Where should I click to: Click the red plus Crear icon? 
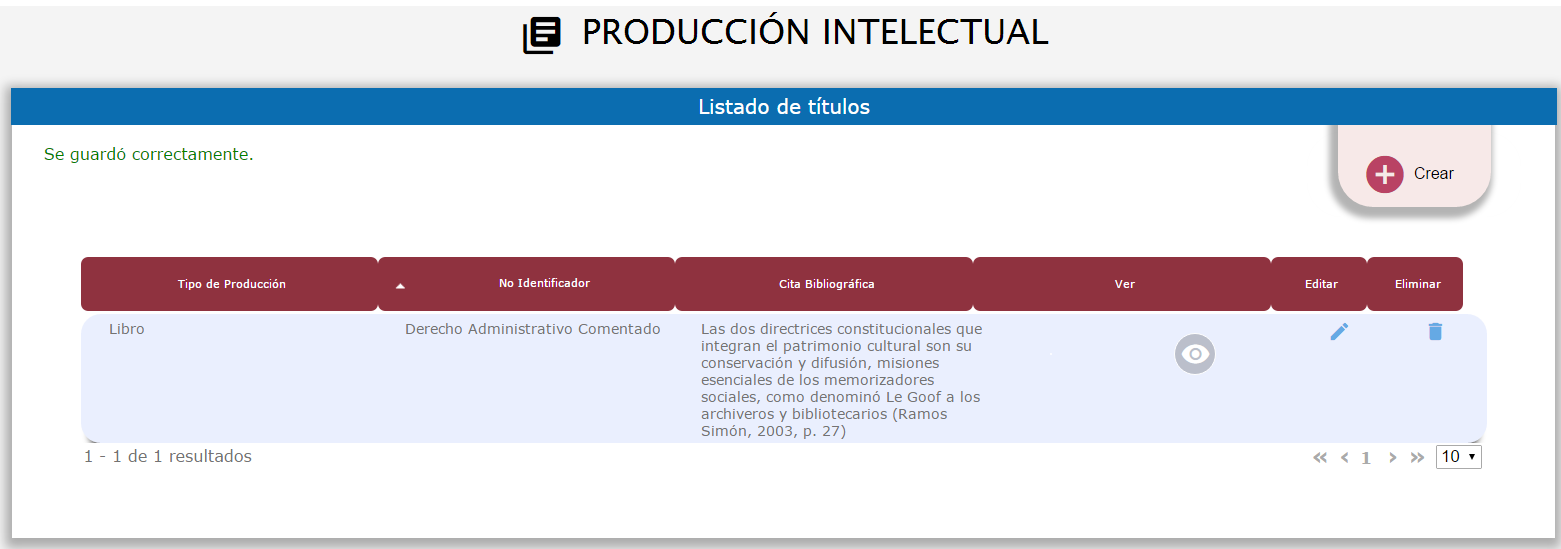pos(1384,174)
